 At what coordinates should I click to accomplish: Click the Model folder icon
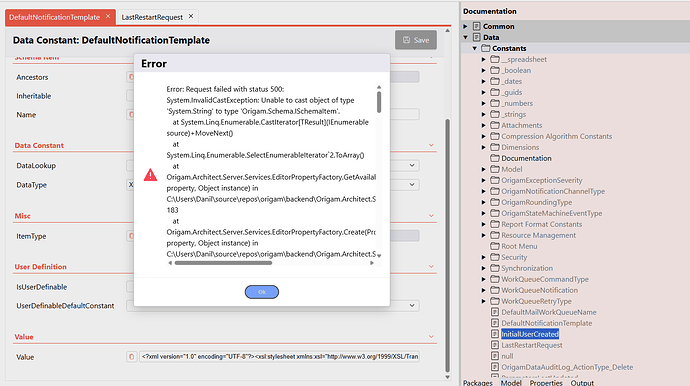(495, 169)
